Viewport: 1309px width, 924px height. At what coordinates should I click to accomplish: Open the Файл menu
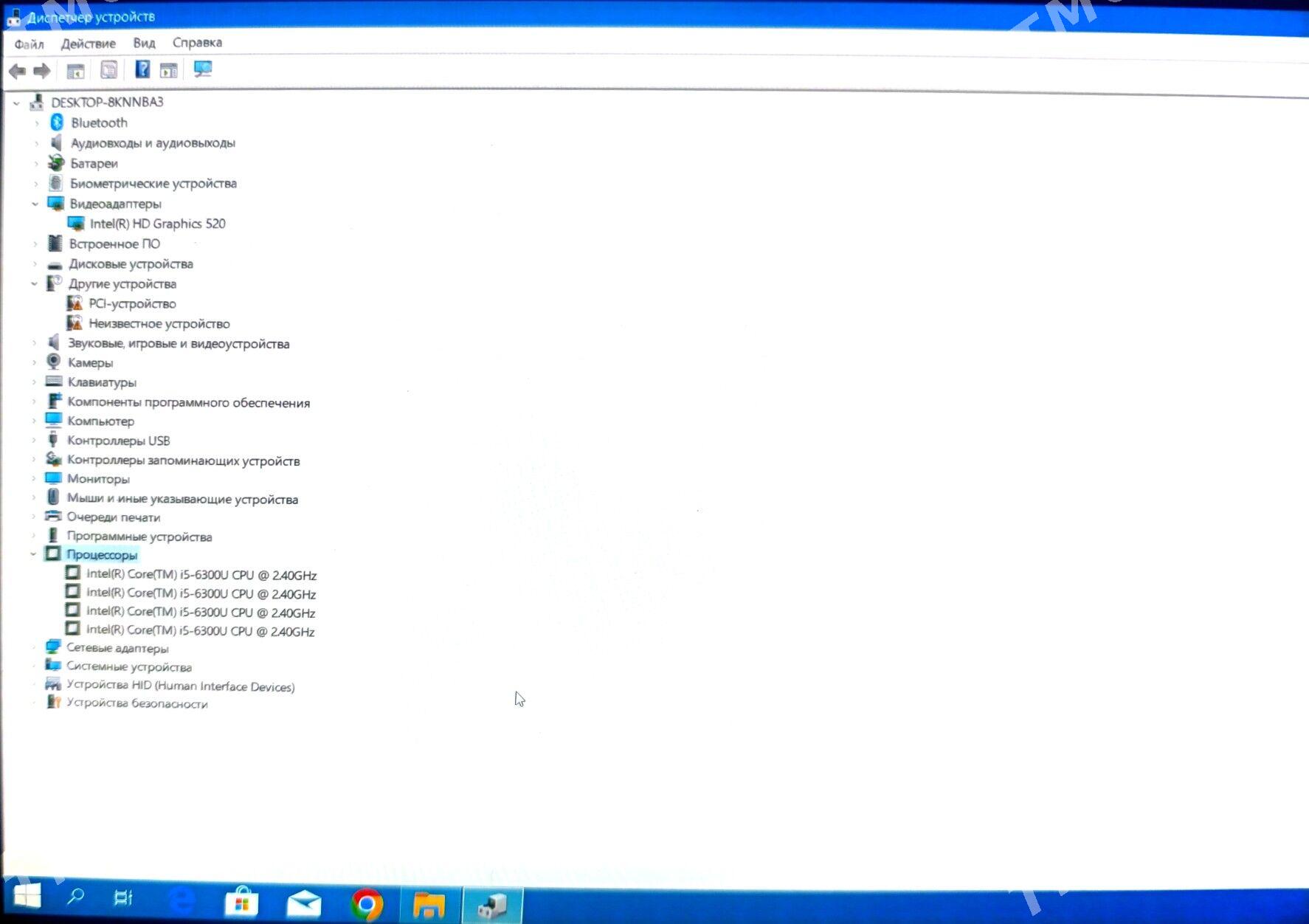pyautogui.click(x=30, y=44)
